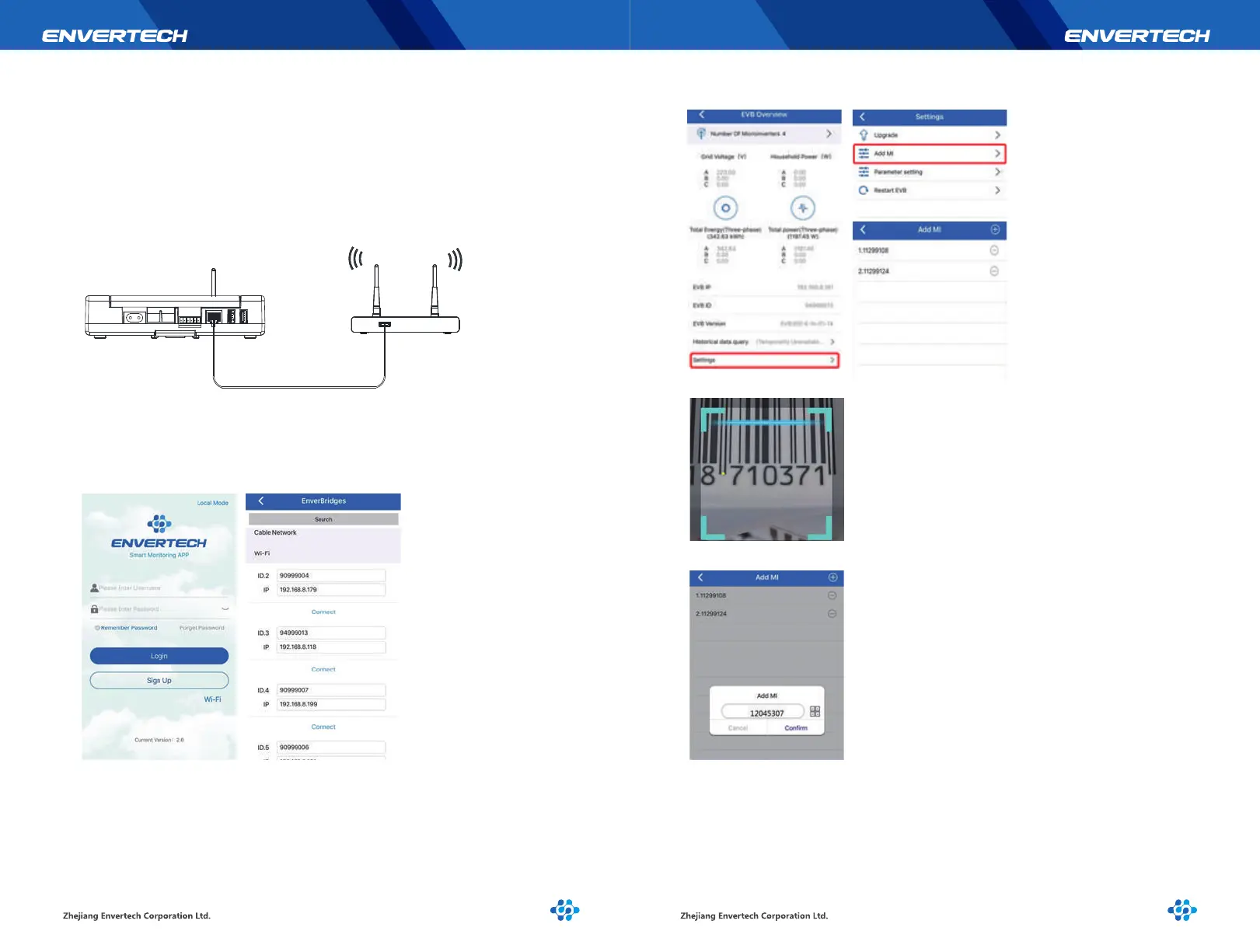Click the IP field showing 192.168.8.199
Screen dimensions: 1260x952
[331, 704]
